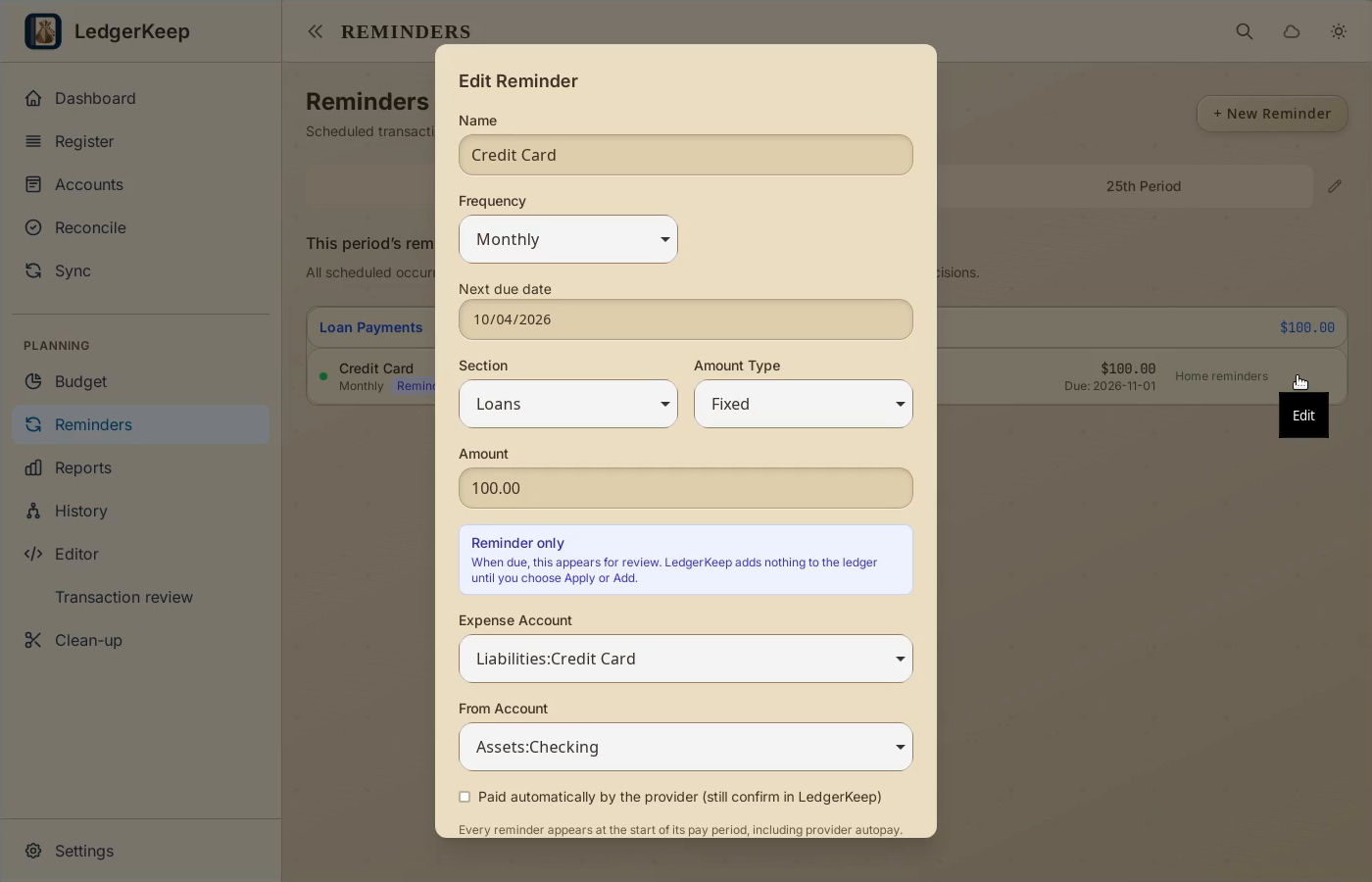Click the cloud sync icon in header
The height and width of the screenshot is (882, 1372).
[1292, 31]
